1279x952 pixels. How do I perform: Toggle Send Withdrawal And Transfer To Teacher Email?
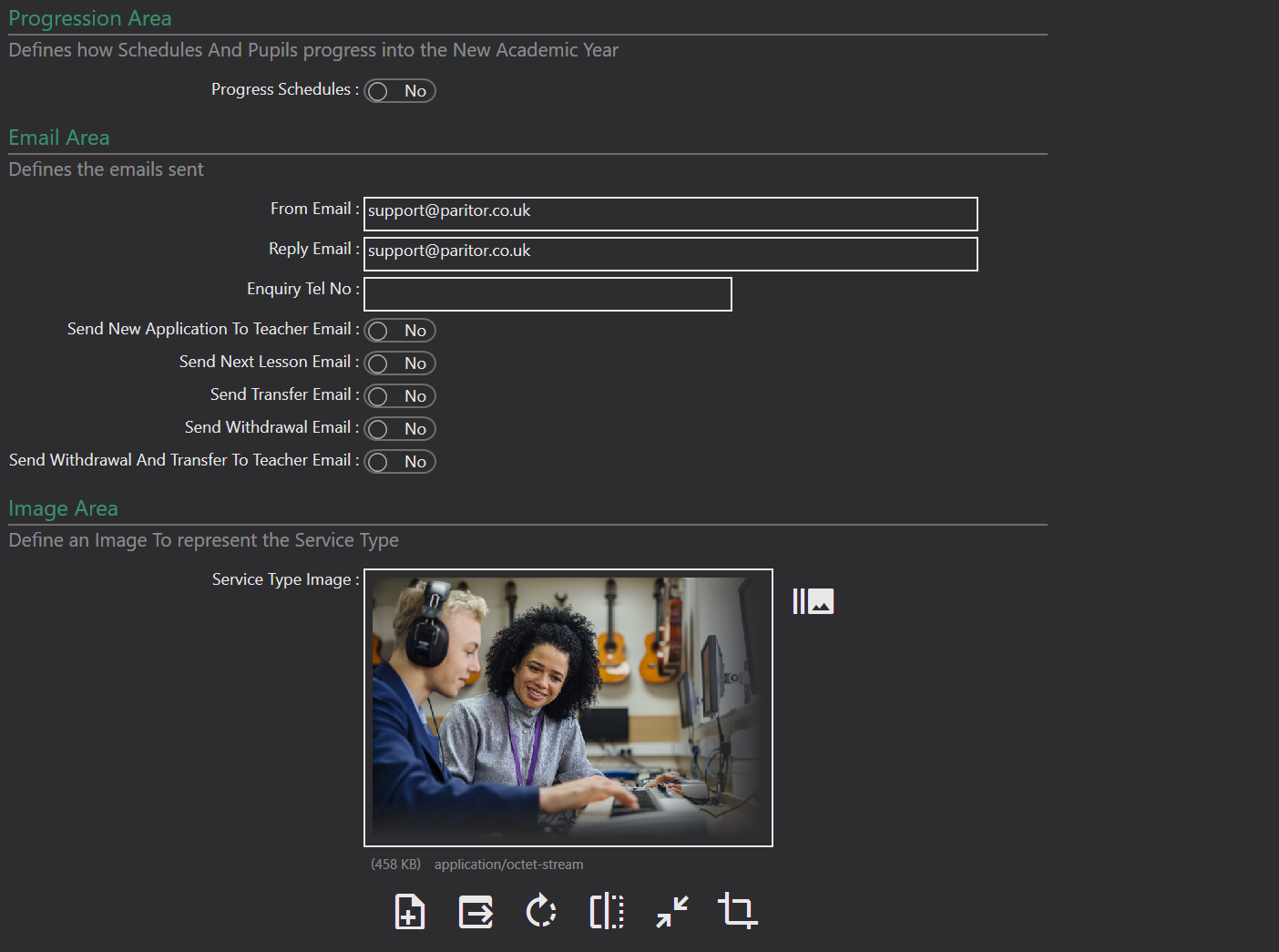tap(400, 462)
